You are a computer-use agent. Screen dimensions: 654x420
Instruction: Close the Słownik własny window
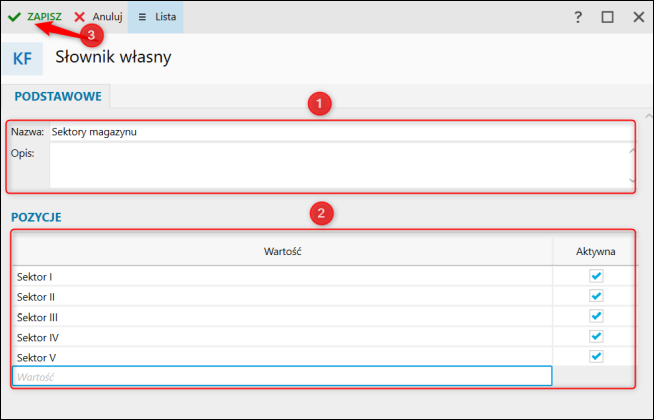tap(639, 17)
